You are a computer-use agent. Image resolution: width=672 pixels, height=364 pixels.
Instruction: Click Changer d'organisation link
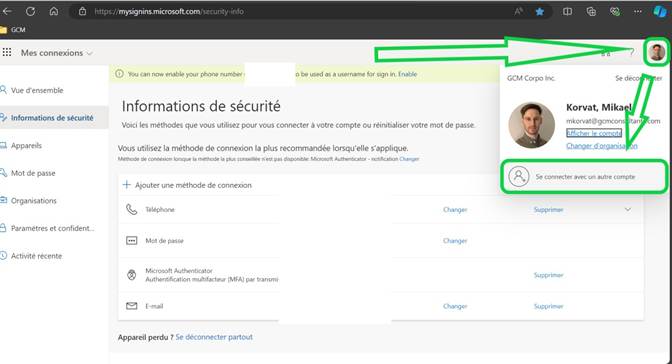(x=601, y=146)
